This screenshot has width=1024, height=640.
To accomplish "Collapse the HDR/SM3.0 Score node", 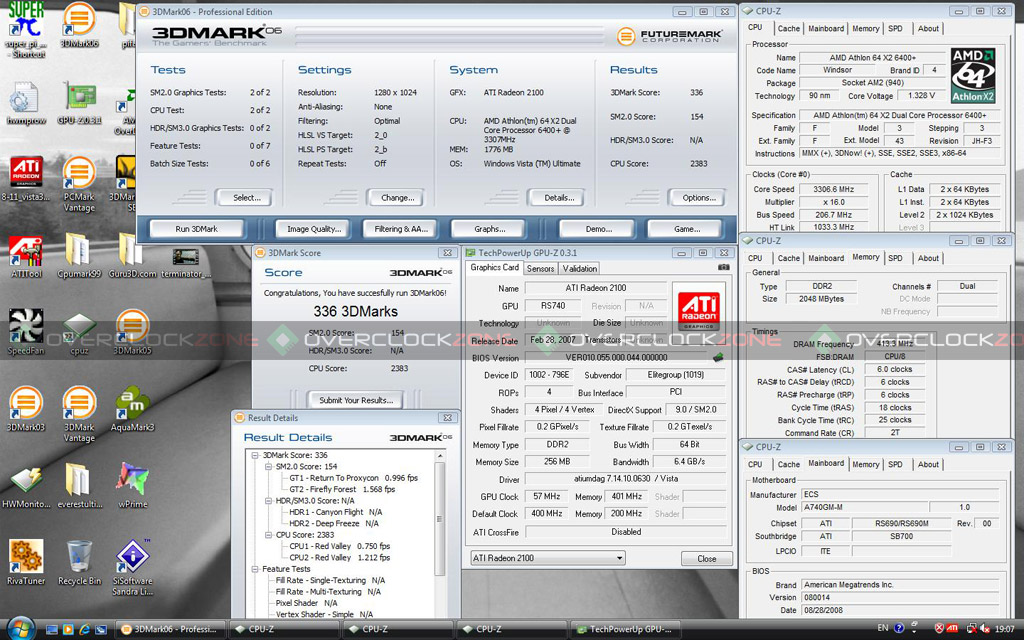I will [x=268, y=501].
